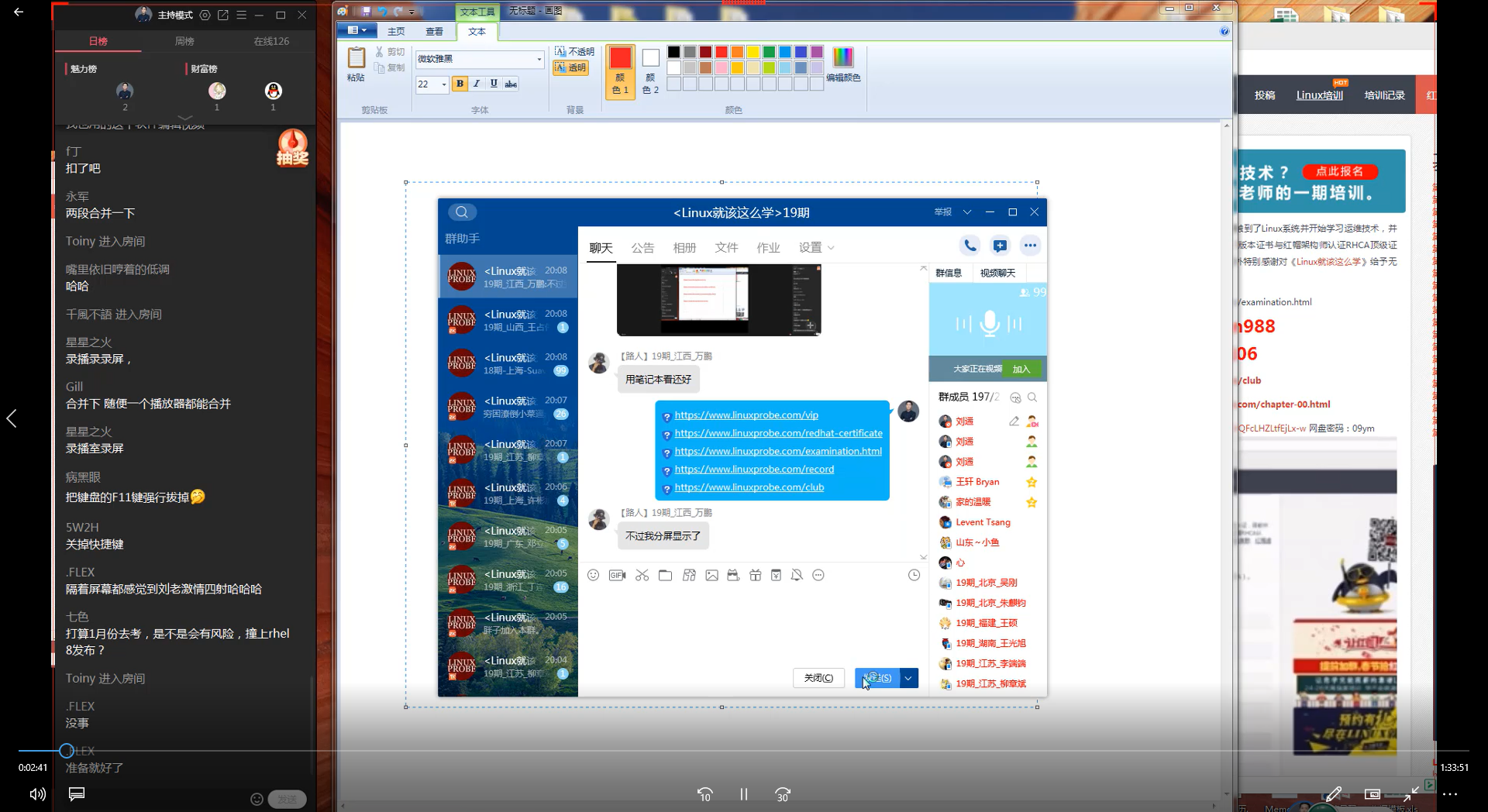1488x812 pixels.
Task: Toggle Underline text formatting in Paint
Action: [494, 84]
